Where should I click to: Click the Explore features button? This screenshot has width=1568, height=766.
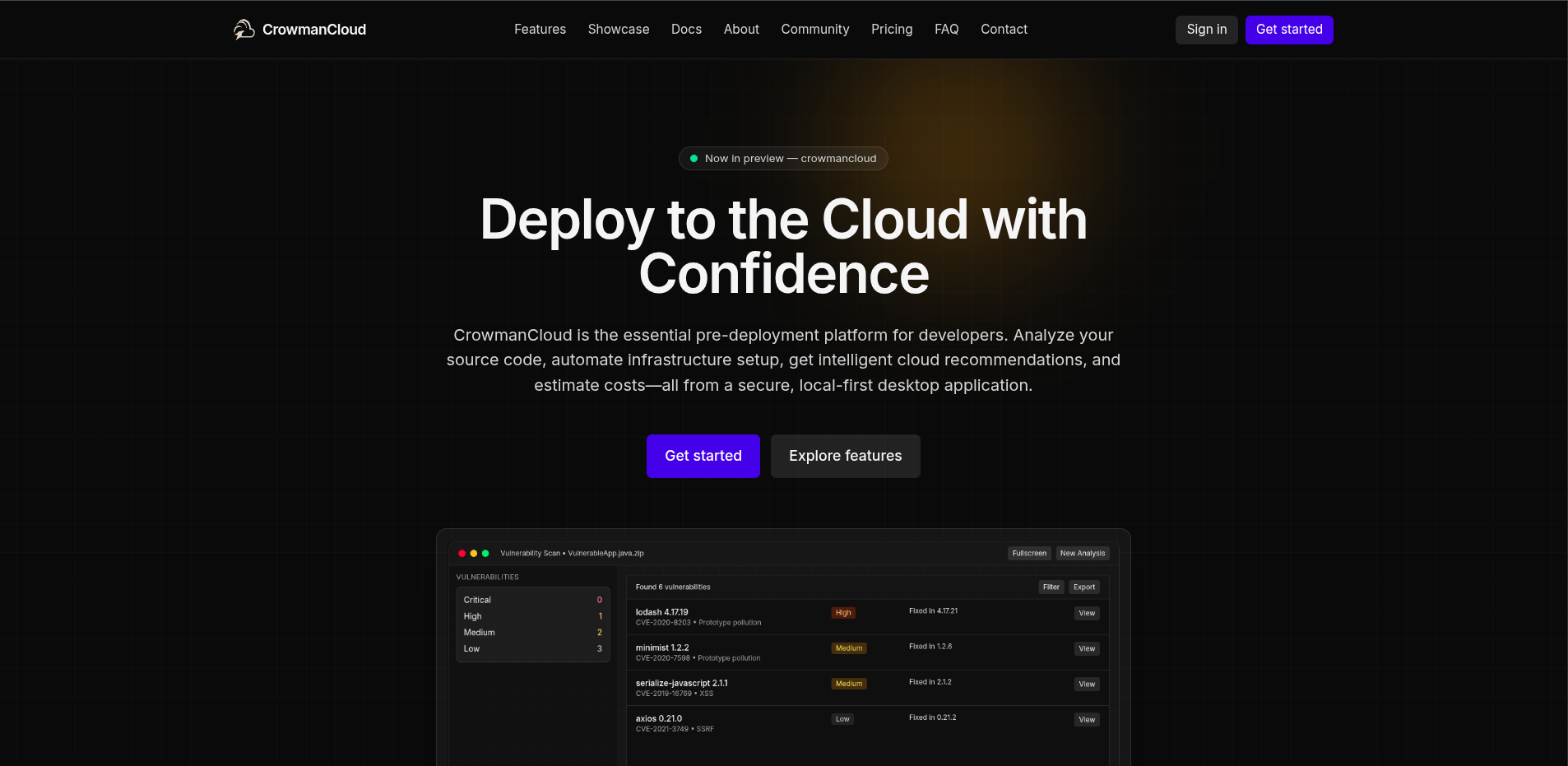tap(845, 456)
